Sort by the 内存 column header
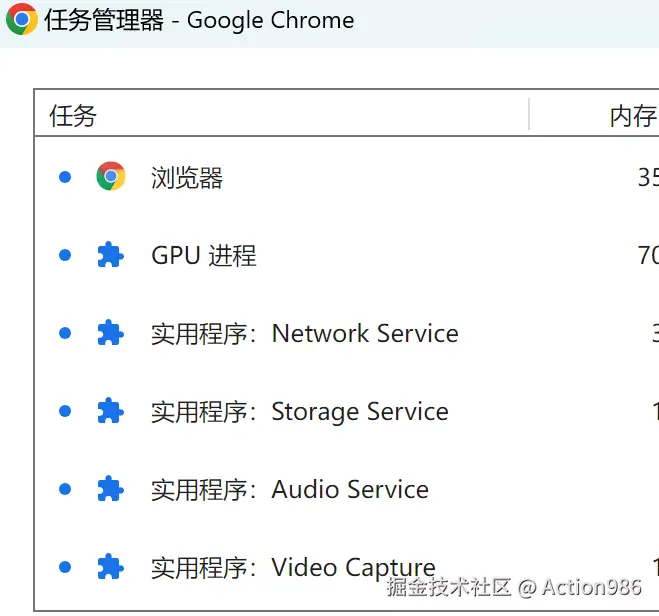 [632, 116]
